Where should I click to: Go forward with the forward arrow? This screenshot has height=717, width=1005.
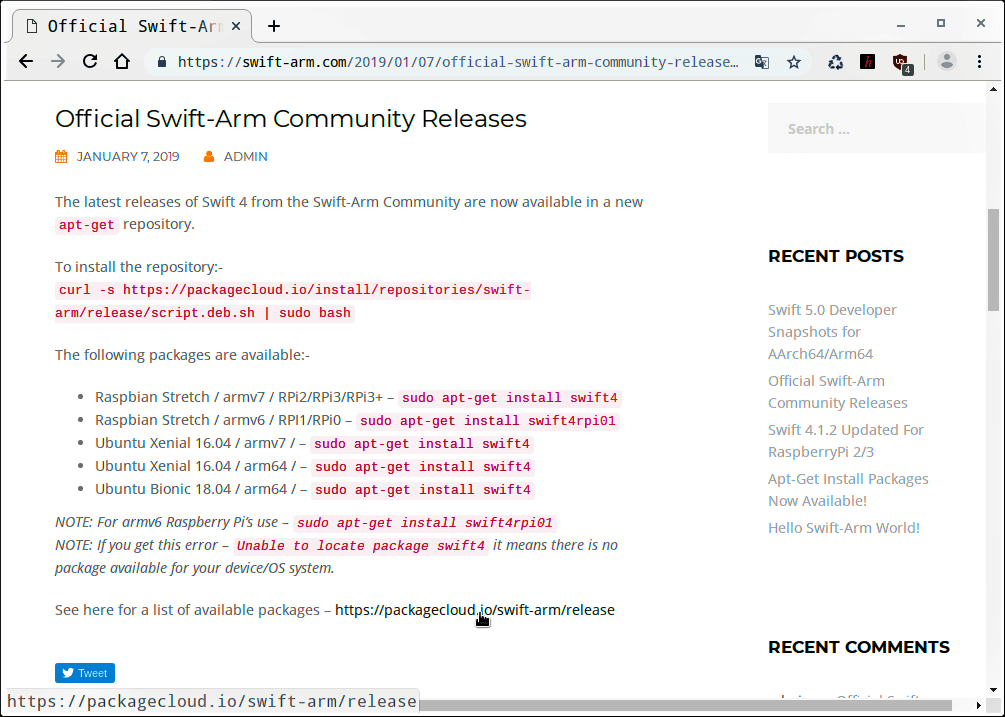pyautogui.click(x=58, y=62)
